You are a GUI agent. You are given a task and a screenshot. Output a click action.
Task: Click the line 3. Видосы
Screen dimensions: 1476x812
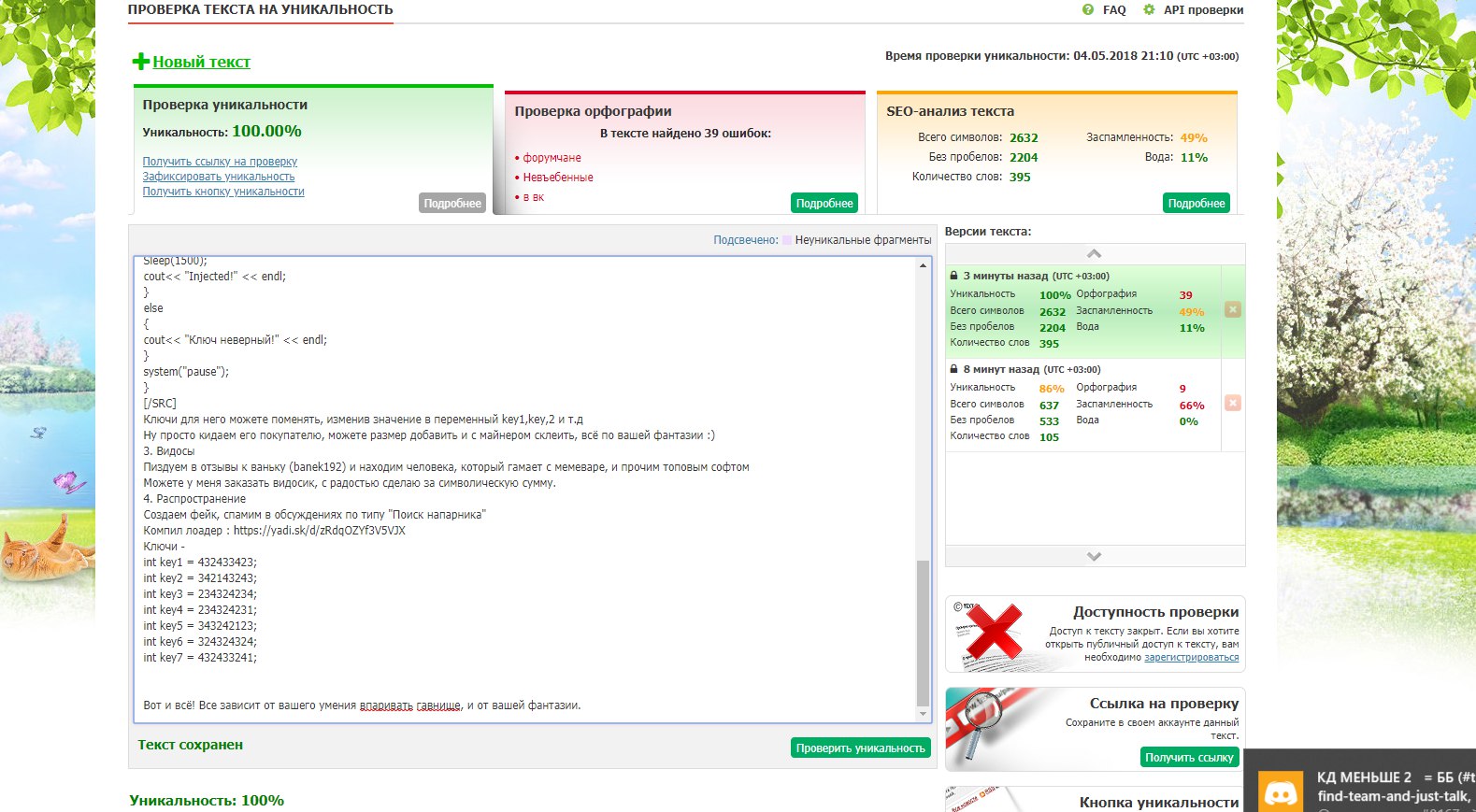(x=169, y=451)
